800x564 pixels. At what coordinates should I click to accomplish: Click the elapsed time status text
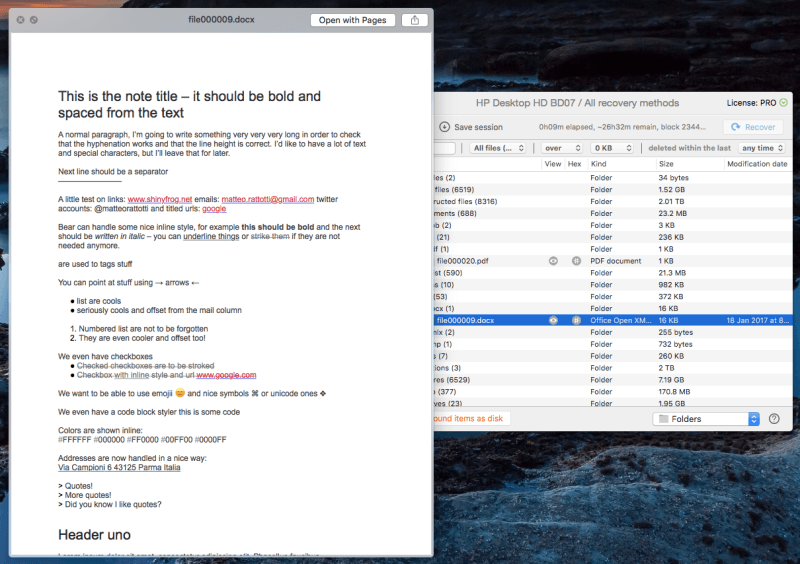pos(622,127)
